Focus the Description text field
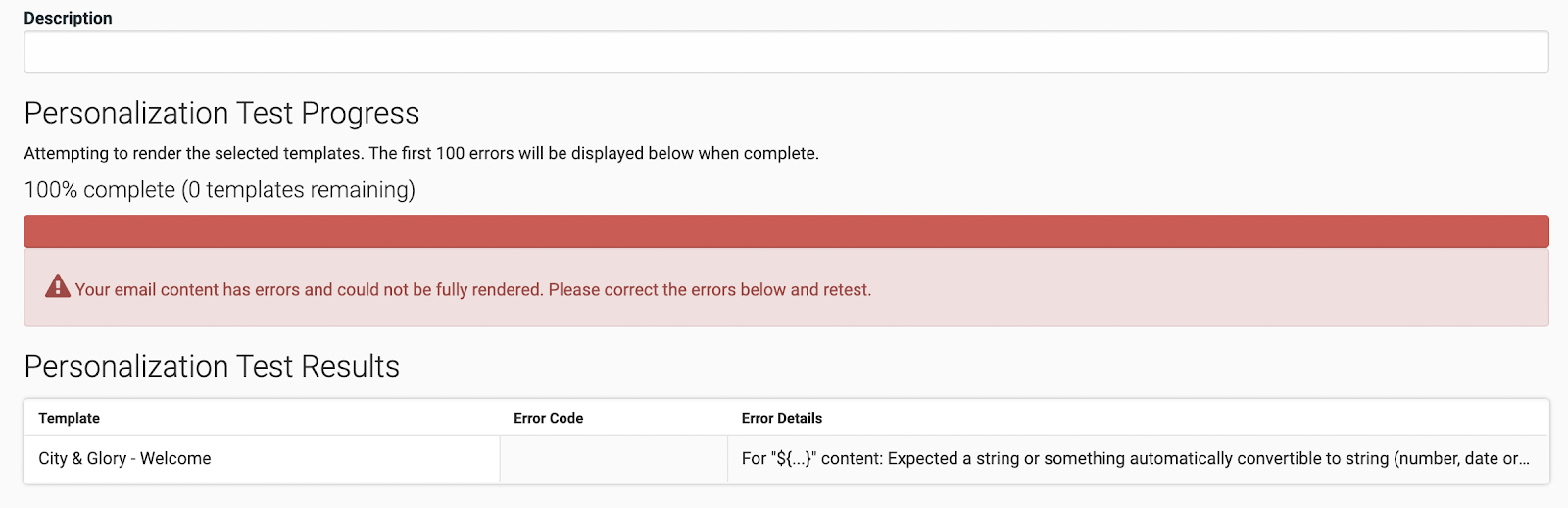The height and width of the screenshot is (508, 1568). [x=786, y=52]
